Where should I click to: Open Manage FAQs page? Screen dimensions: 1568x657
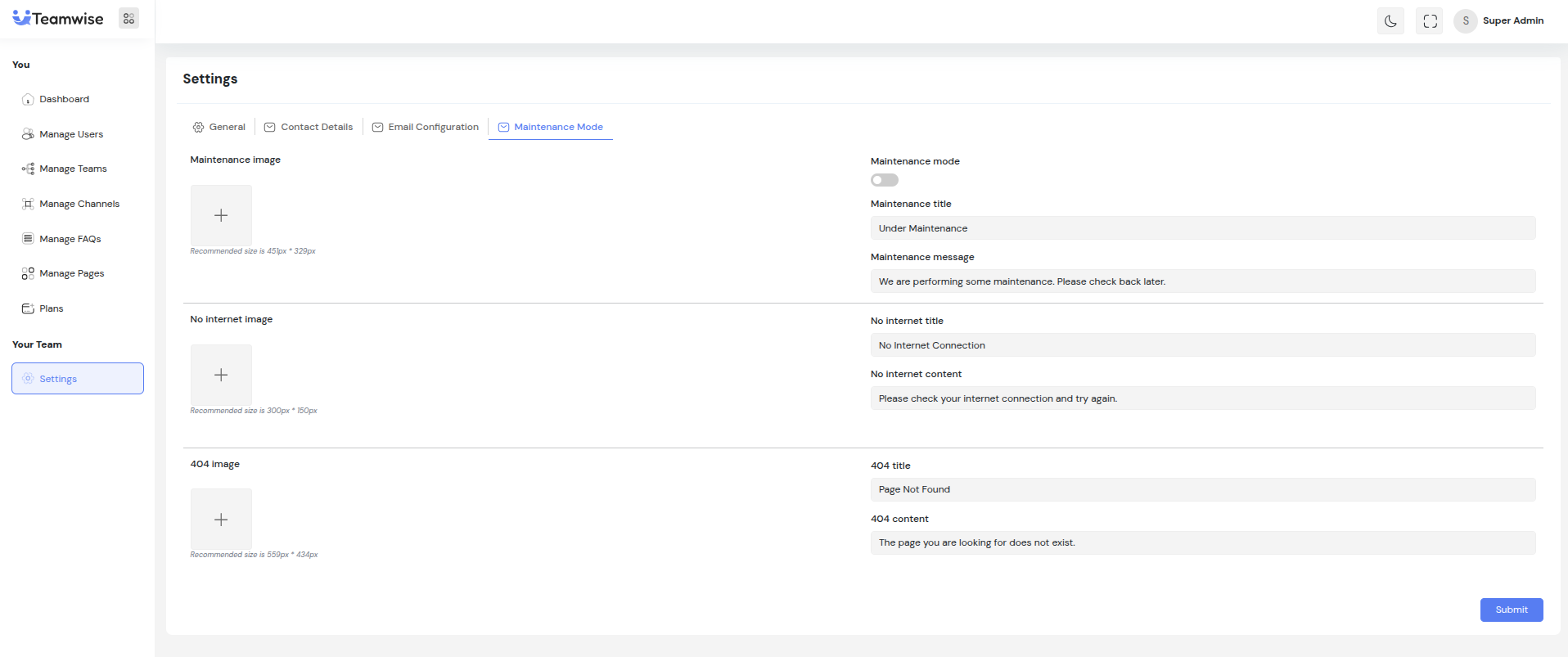(70, 239)
